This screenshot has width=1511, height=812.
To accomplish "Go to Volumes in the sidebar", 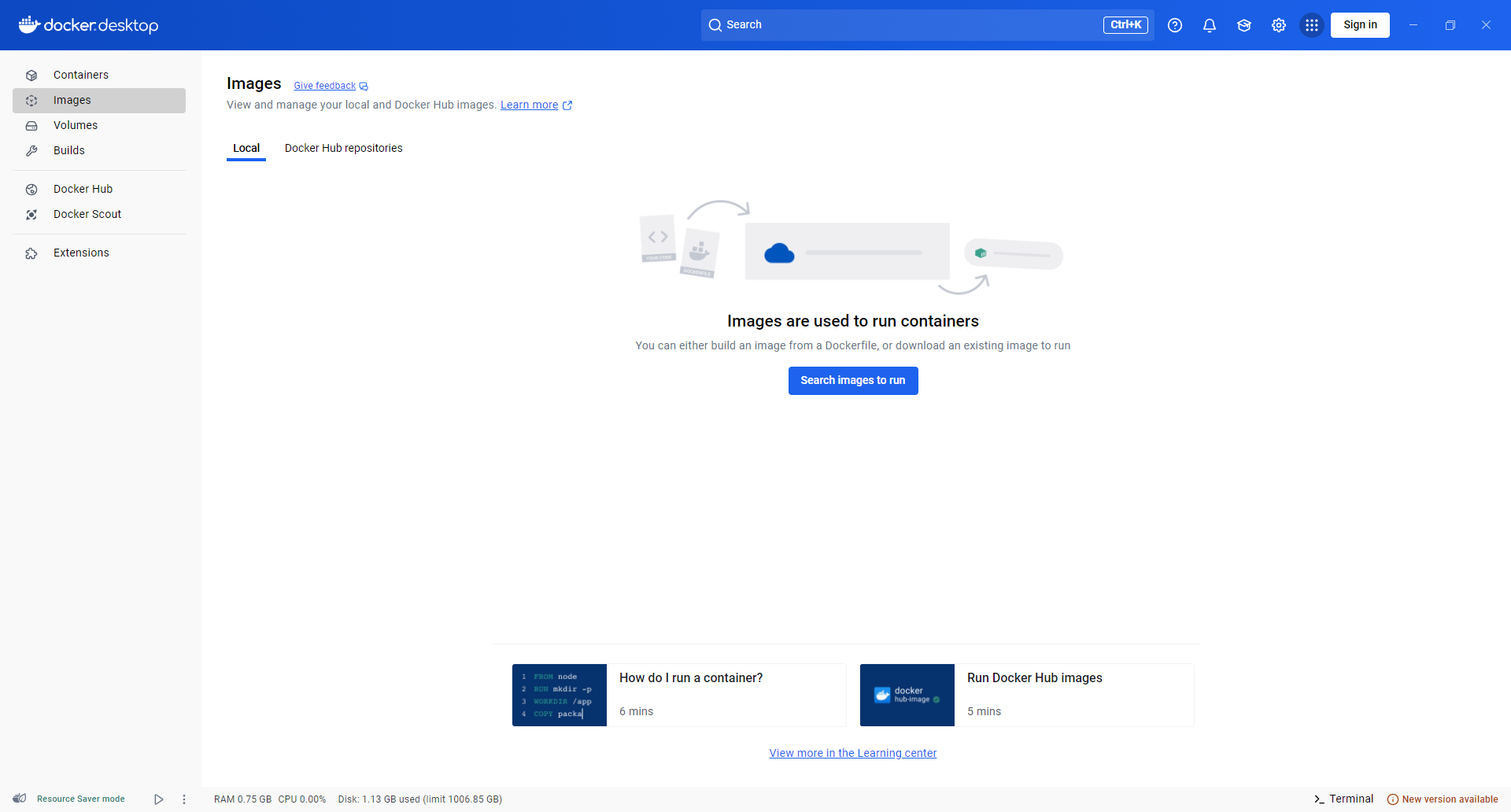I will point(99,126).
